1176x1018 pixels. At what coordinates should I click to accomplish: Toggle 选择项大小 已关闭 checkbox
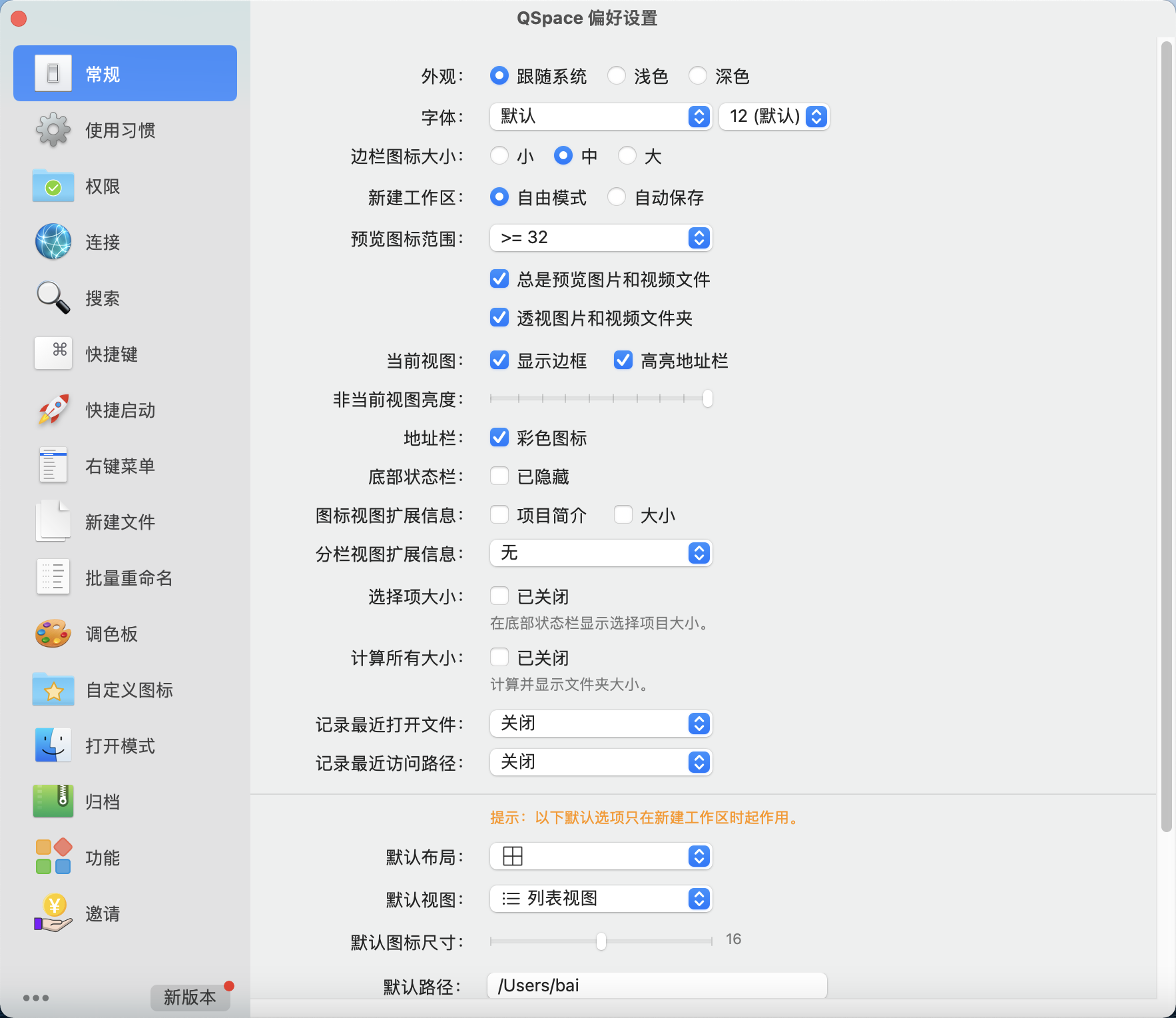coord(499,596)
